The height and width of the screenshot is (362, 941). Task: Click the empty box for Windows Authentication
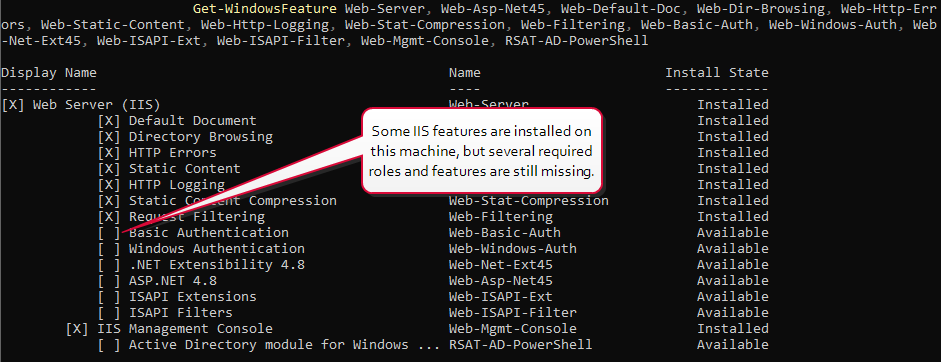click(109, 249)
